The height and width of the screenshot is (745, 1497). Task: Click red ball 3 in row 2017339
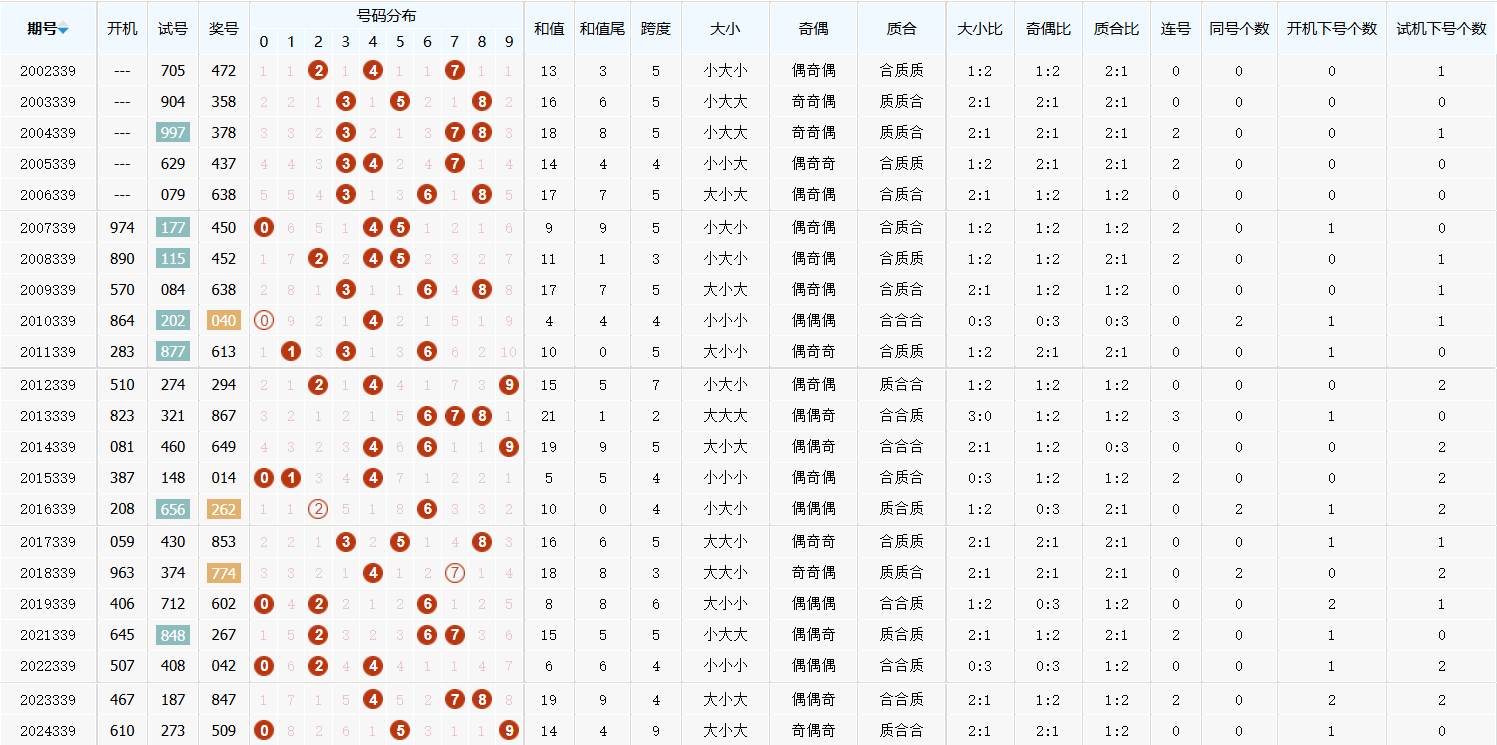click(x=345, y=541)
